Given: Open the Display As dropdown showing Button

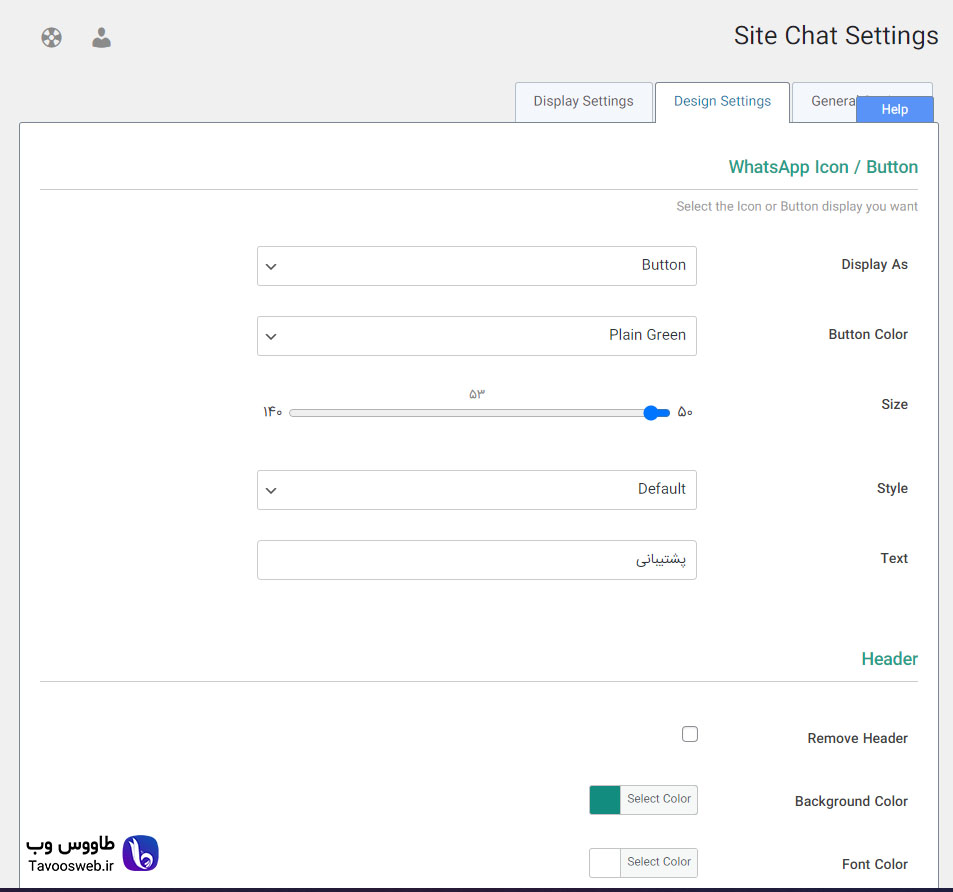Looking at the screenshot, I should coord(476,266).
